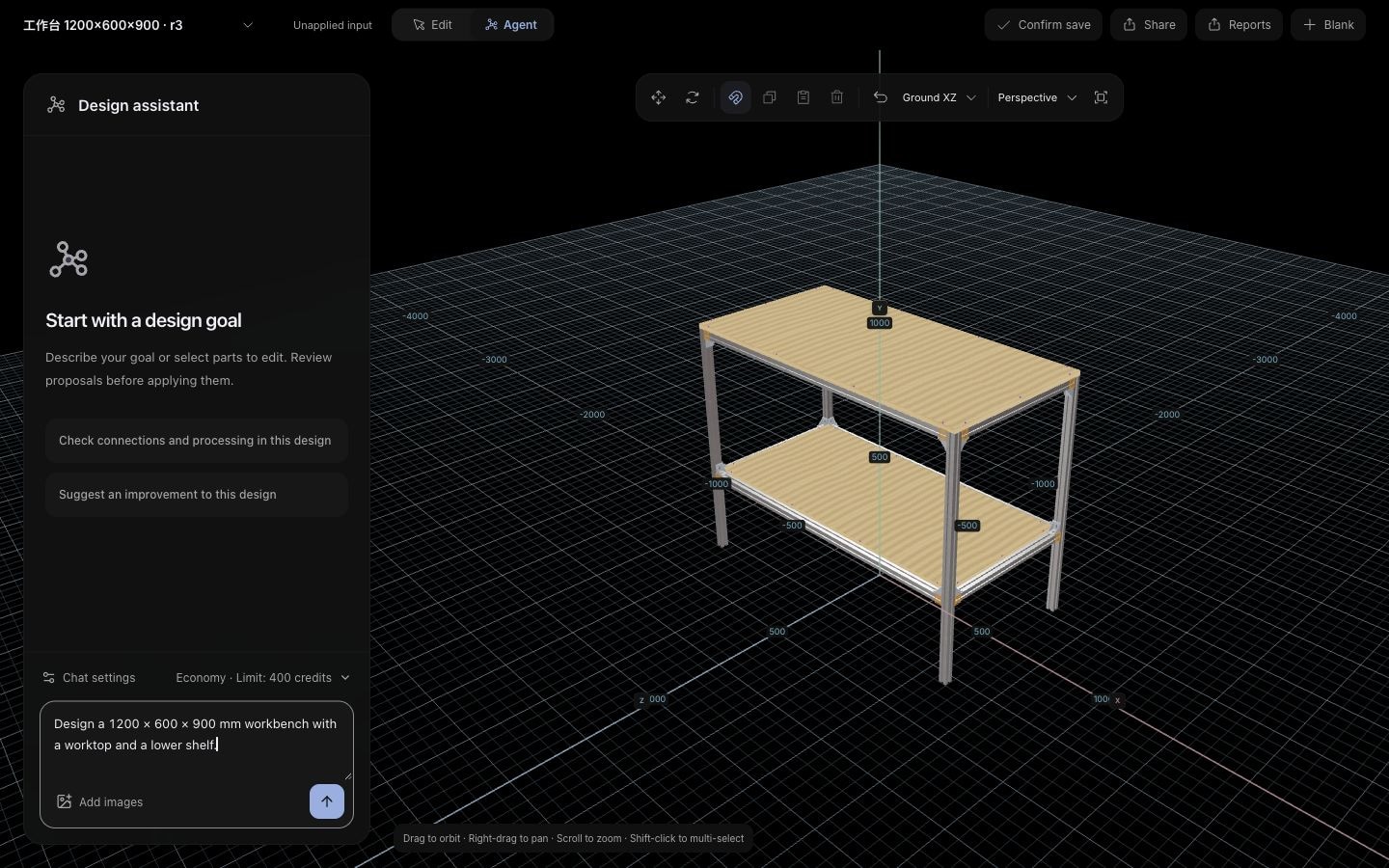The image size is (1389, 868).
Task: Open the Perspective view dropdown
Action: (x=1037, y=97)
